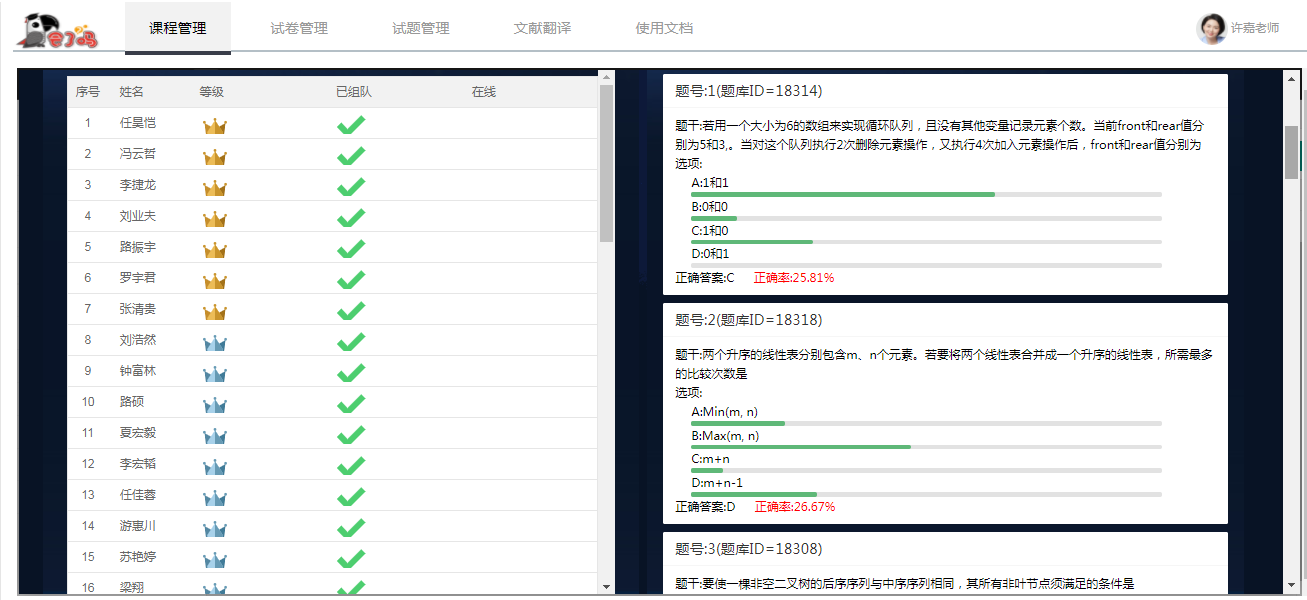Open the 试题管理 tab

pos(421,28)
